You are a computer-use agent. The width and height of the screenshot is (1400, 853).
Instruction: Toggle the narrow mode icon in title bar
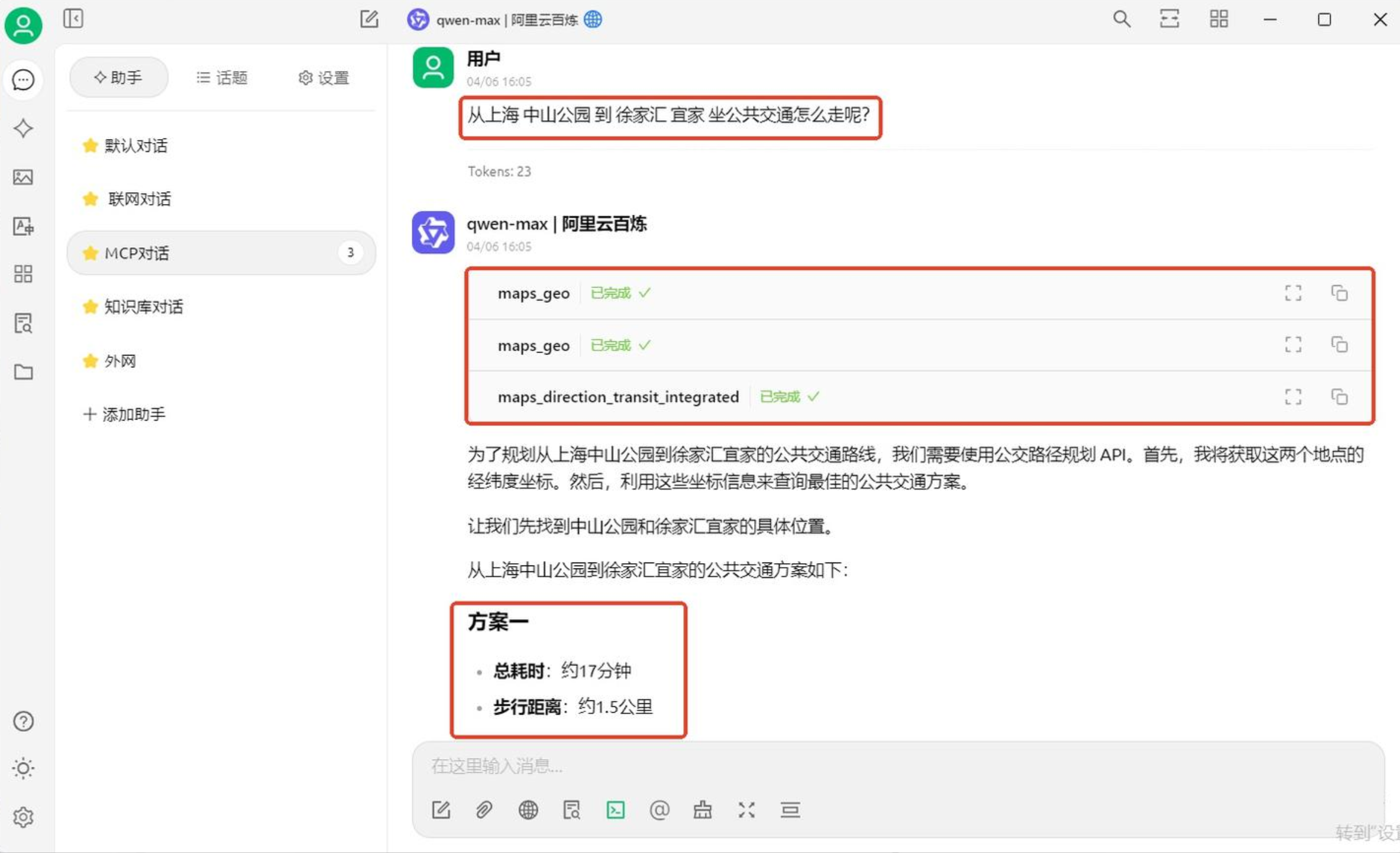tap(1169, 19)
